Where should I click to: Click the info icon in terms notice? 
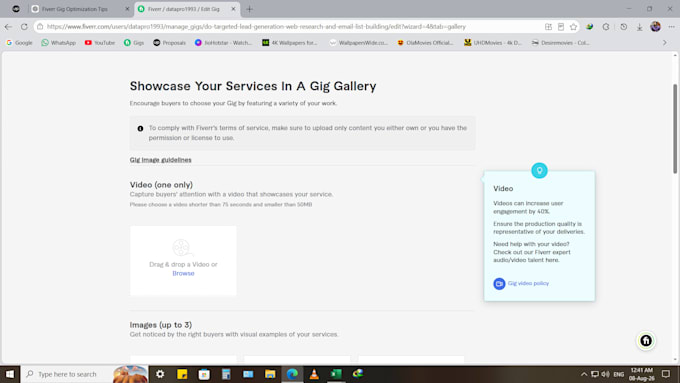click(x=140, y=128)
